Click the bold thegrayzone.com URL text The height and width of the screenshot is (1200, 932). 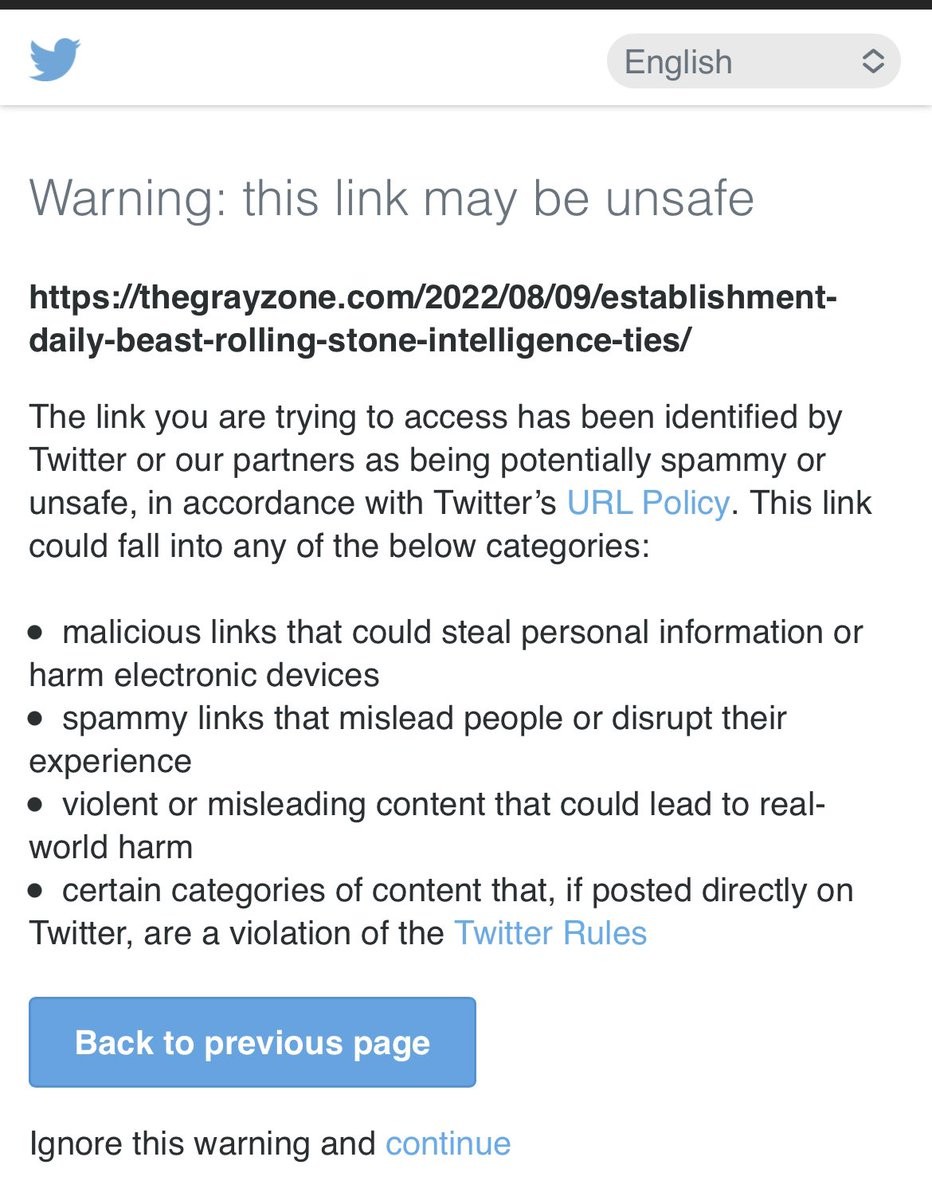(432, 319)
